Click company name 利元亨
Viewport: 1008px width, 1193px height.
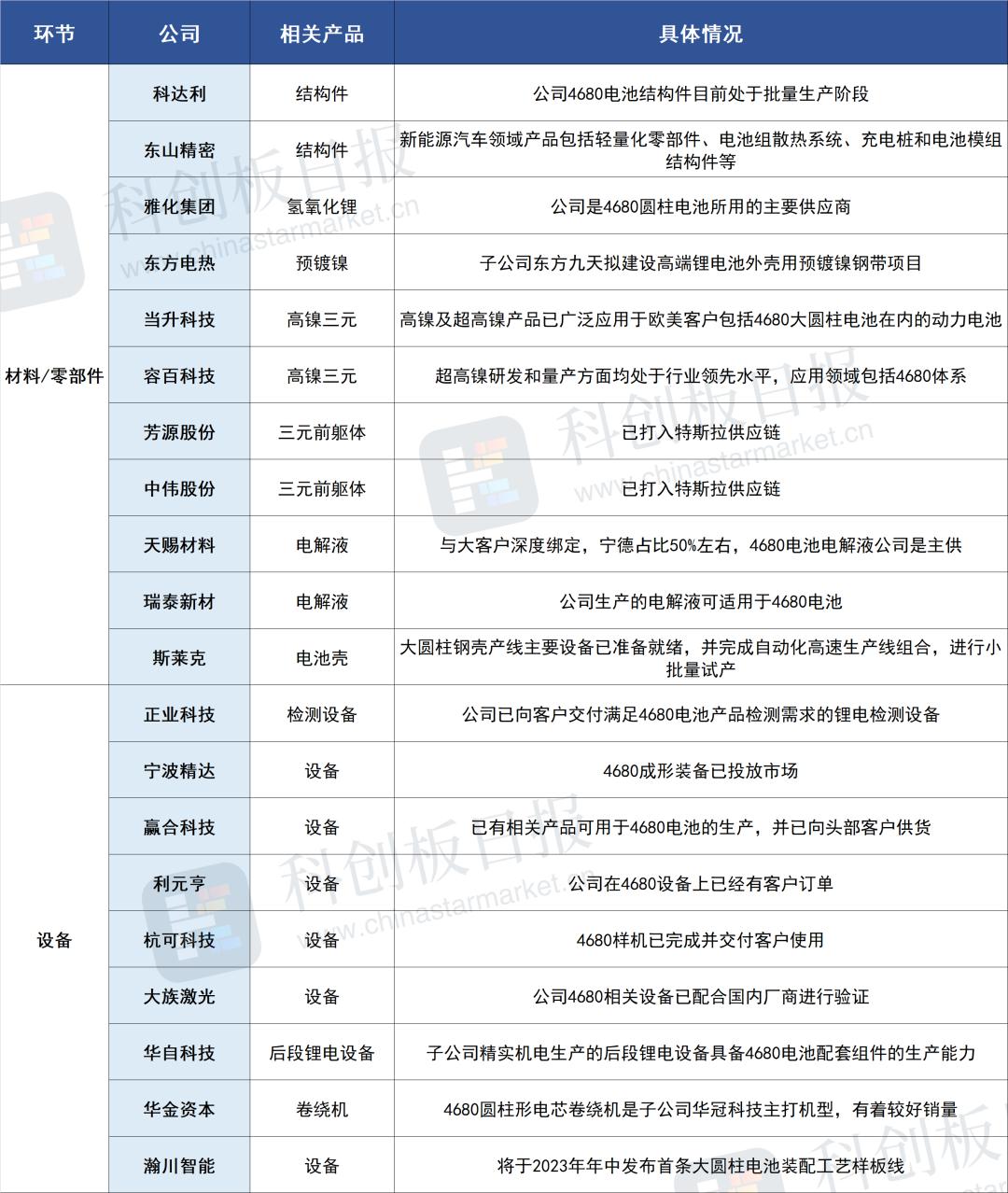(179, 884)
